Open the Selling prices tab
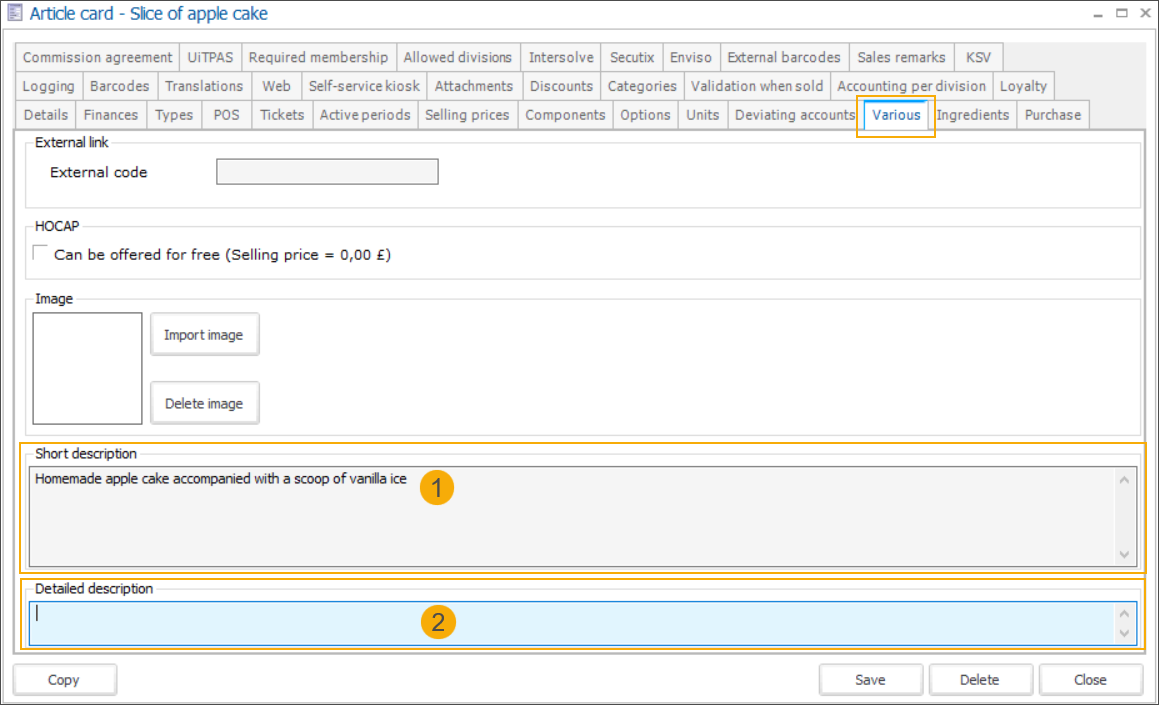 [x=467, y=115]
